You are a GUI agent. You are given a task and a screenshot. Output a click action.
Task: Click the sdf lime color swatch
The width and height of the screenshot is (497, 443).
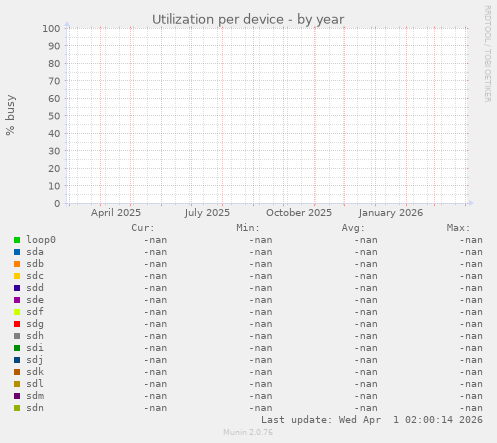[x=17, y=312]
